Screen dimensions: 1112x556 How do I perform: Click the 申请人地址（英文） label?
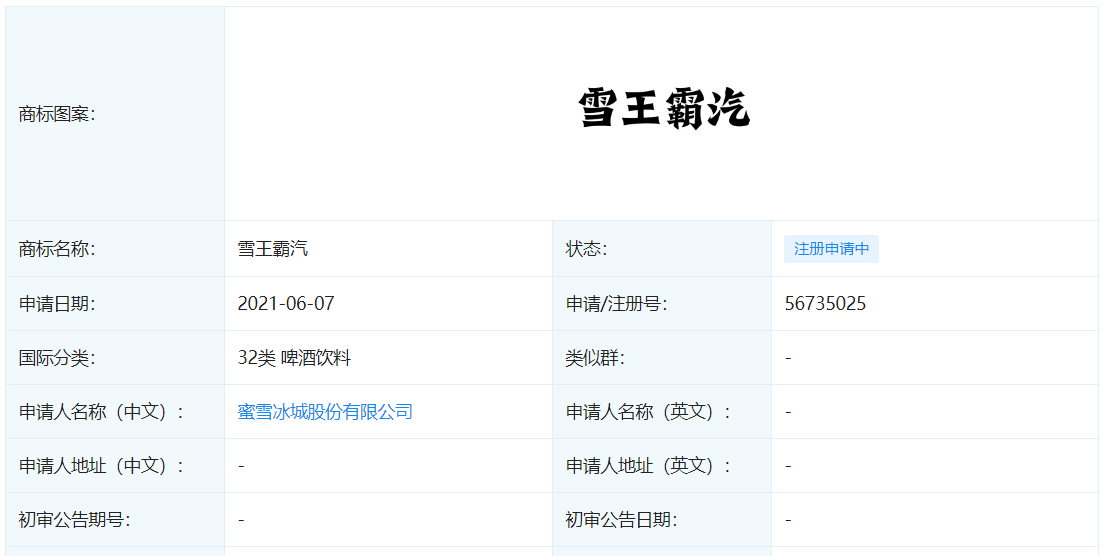coord(648,465)
